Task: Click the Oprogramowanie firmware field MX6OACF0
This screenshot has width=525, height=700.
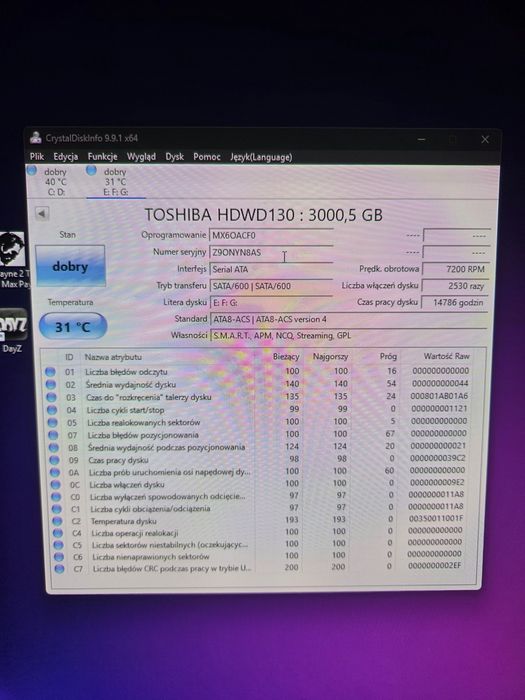Action: pos(271,235)
